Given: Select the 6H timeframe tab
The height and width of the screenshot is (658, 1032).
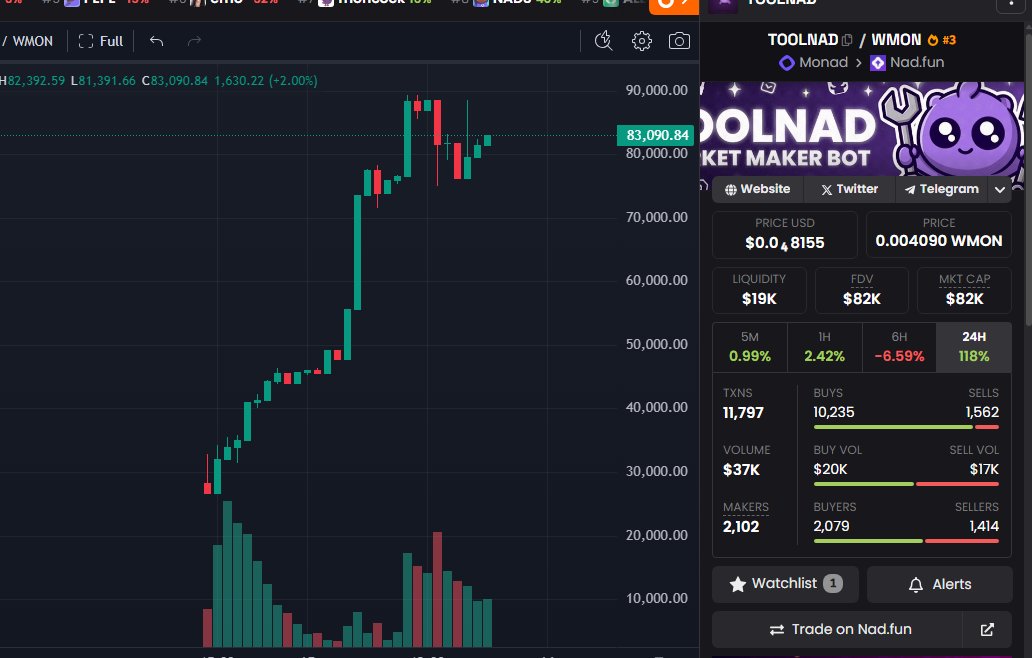Looking at the screenshot, I should pyautogui.click(x=899, y=347).
